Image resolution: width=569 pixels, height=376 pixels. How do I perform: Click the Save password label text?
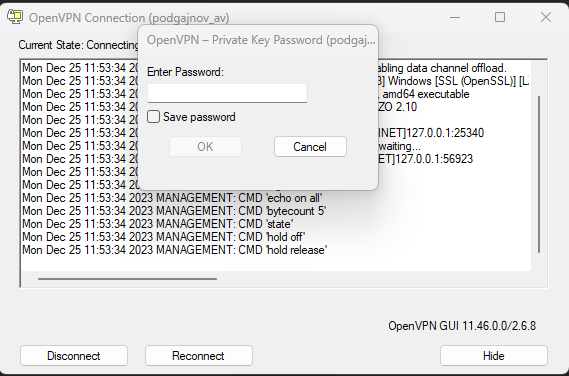(199, 117)
